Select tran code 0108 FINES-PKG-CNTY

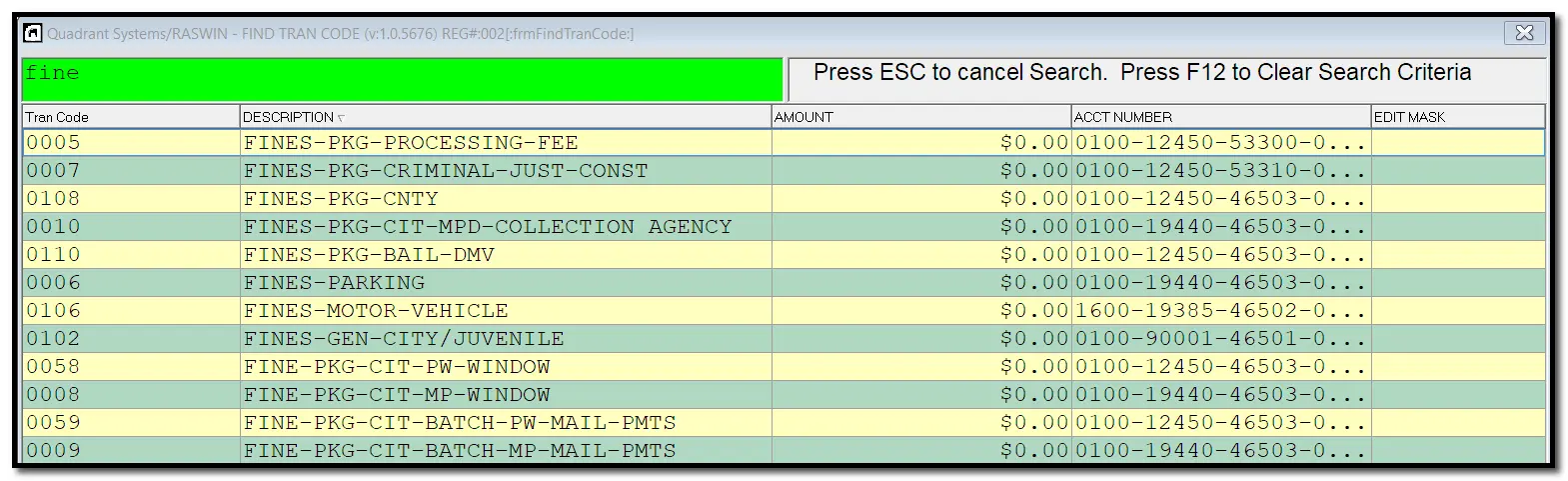tap(784, 199)
